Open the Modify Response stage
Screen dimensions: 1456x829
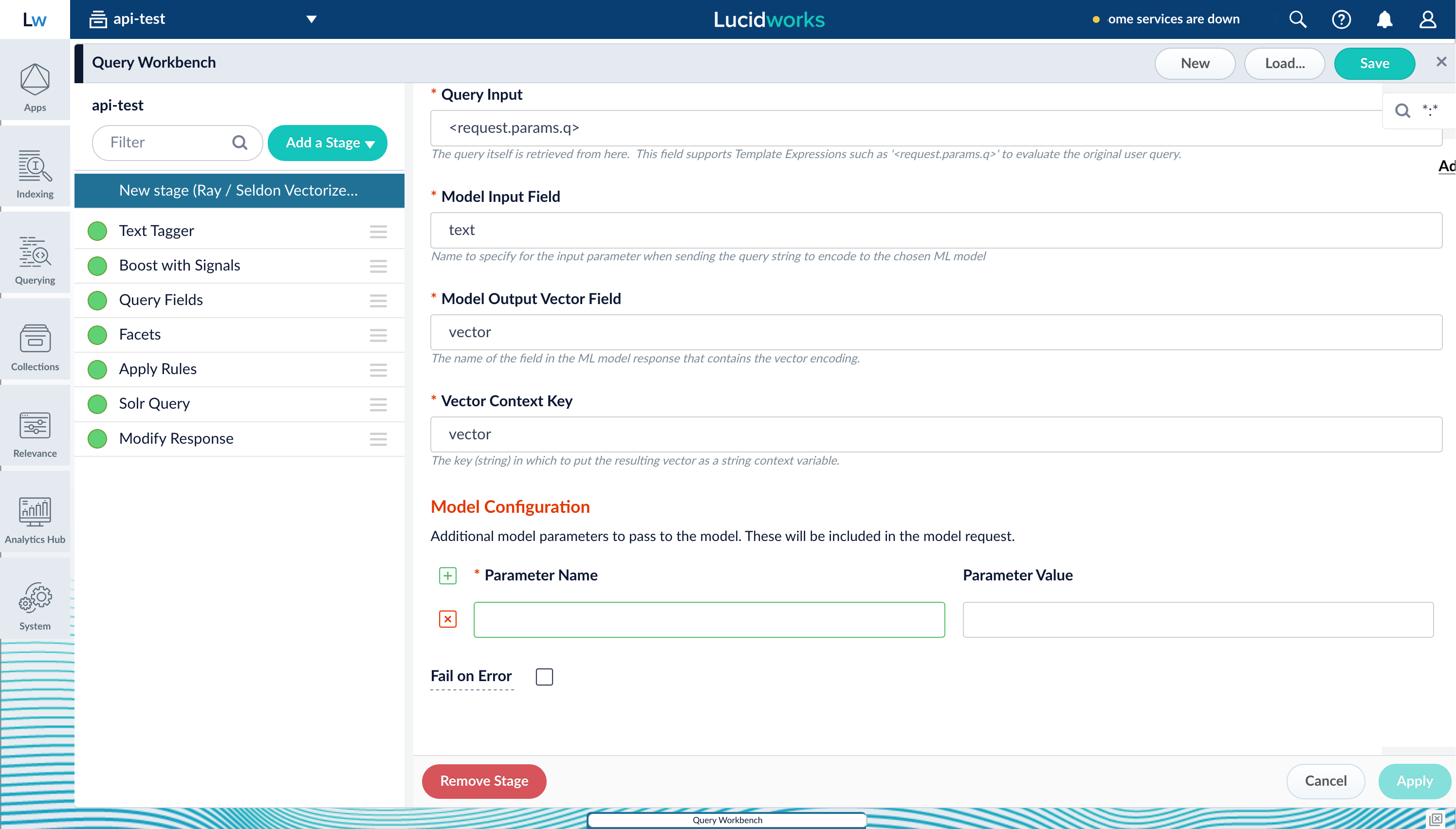point(239,438)
